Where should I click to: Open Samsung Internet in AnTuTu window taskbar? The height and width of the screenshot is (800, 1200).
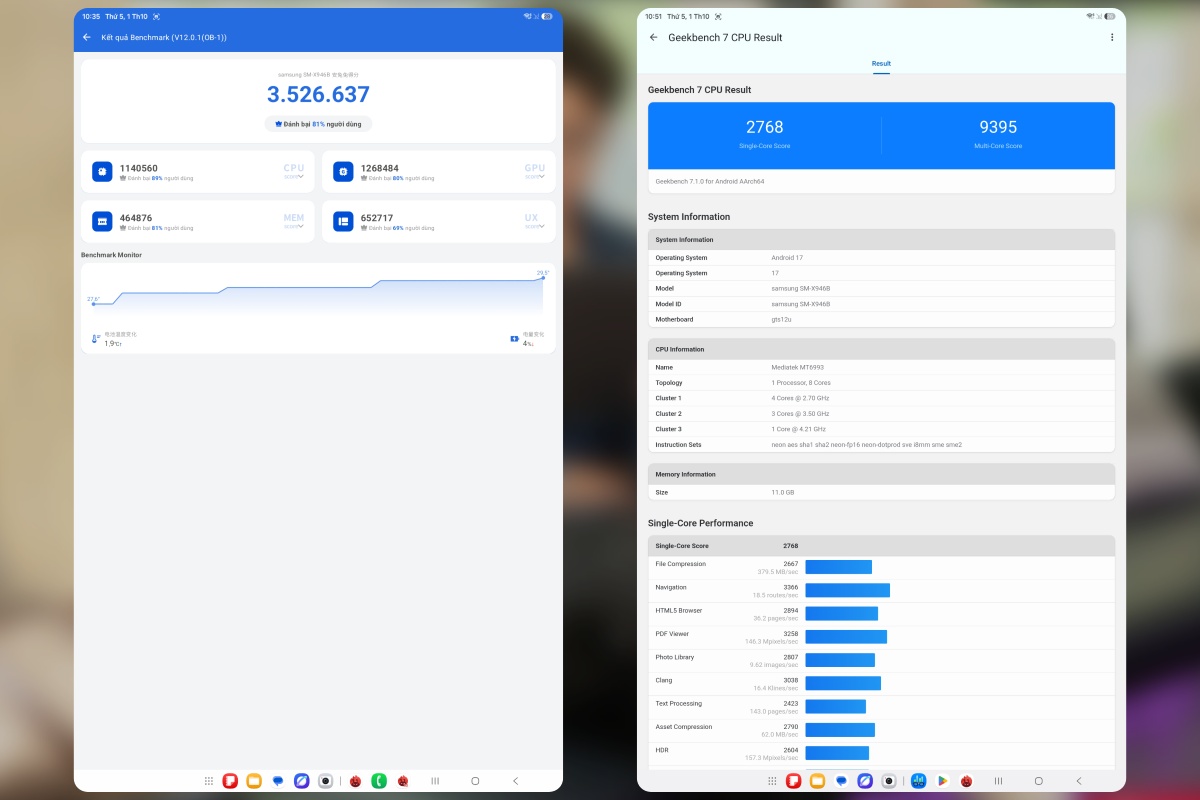(301, 781)
